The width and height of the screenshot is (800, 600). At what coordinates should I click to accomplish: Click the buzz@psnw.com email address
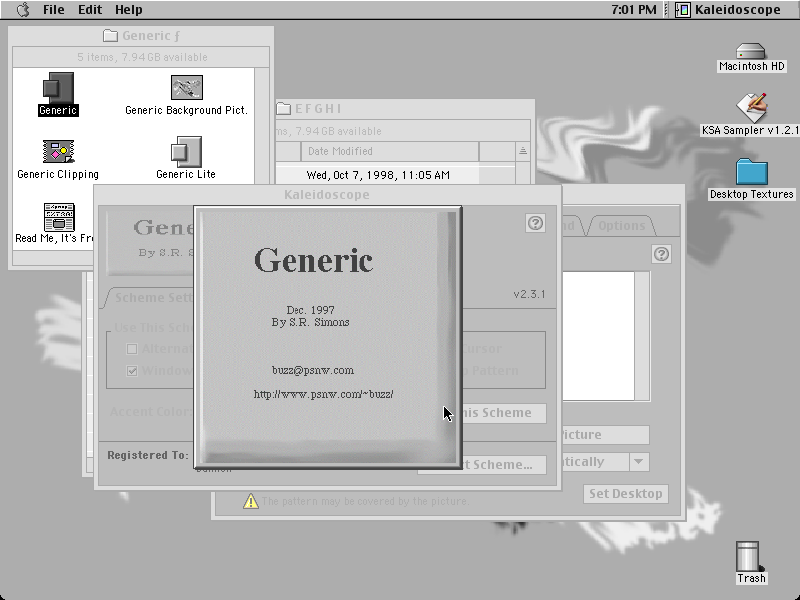(313, 370)
